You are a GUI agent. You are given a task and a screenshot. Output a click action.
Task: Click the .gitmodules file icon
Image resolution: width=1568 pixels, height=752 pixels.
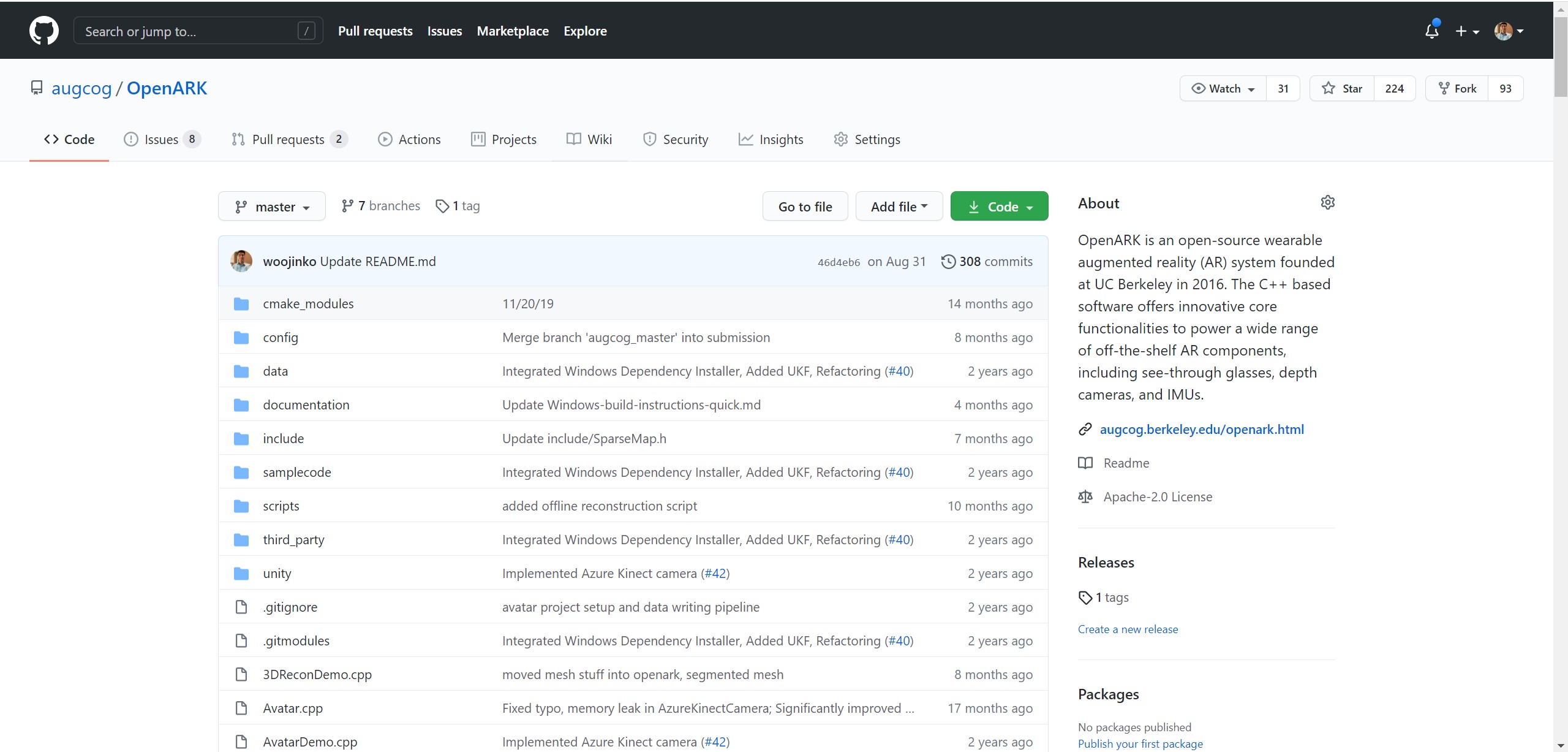[241, 640]
